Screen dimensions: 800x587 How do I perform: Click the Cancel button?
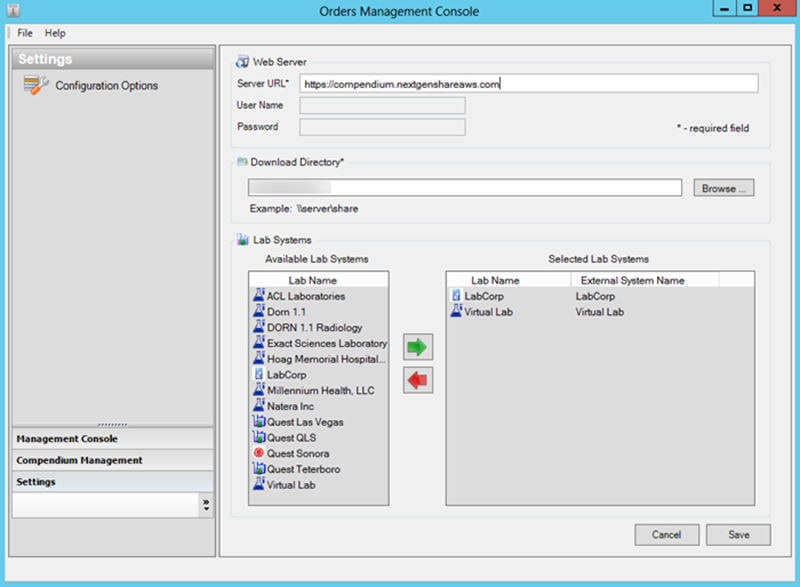(666, 534)
